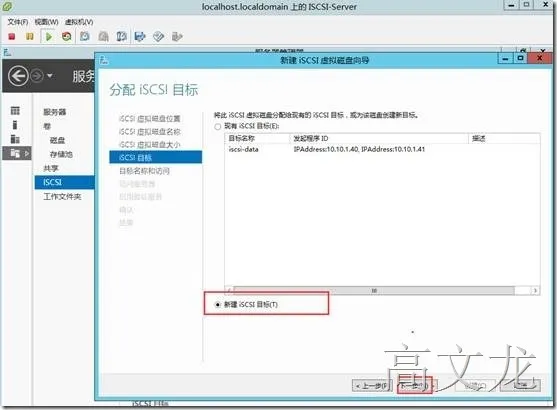Click the Dashboard icon in left sidebar
This screenshot has width=557, height=410.
pos(15,110)
